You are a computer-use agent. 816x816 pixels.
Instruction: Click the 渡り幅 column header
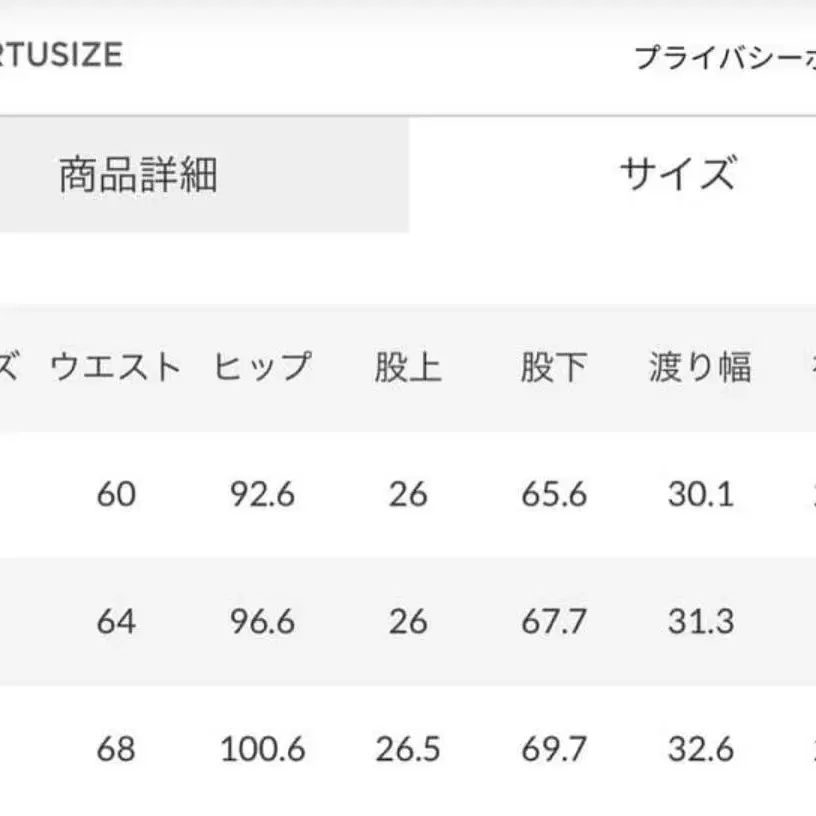pos(700,368)
